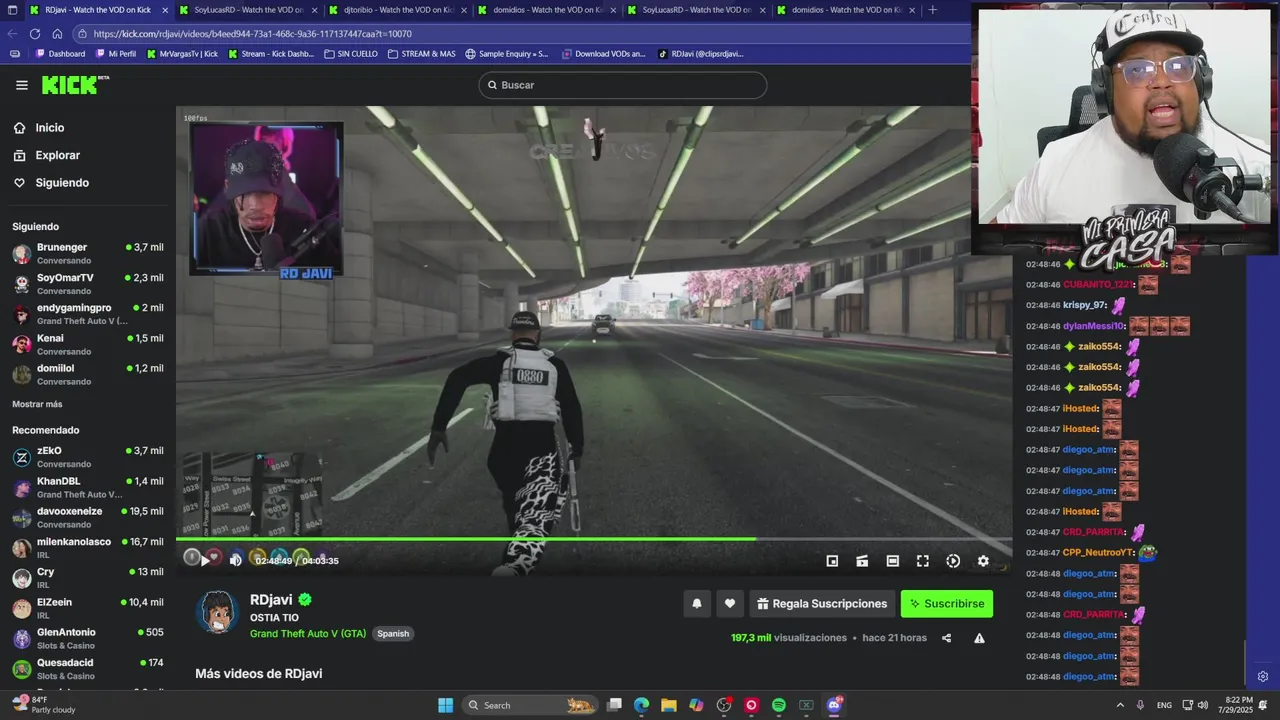Report the video with warning triangle icon
This screenshot has height=720, width=1280.
pyautogui.click(x=979, y=638)
